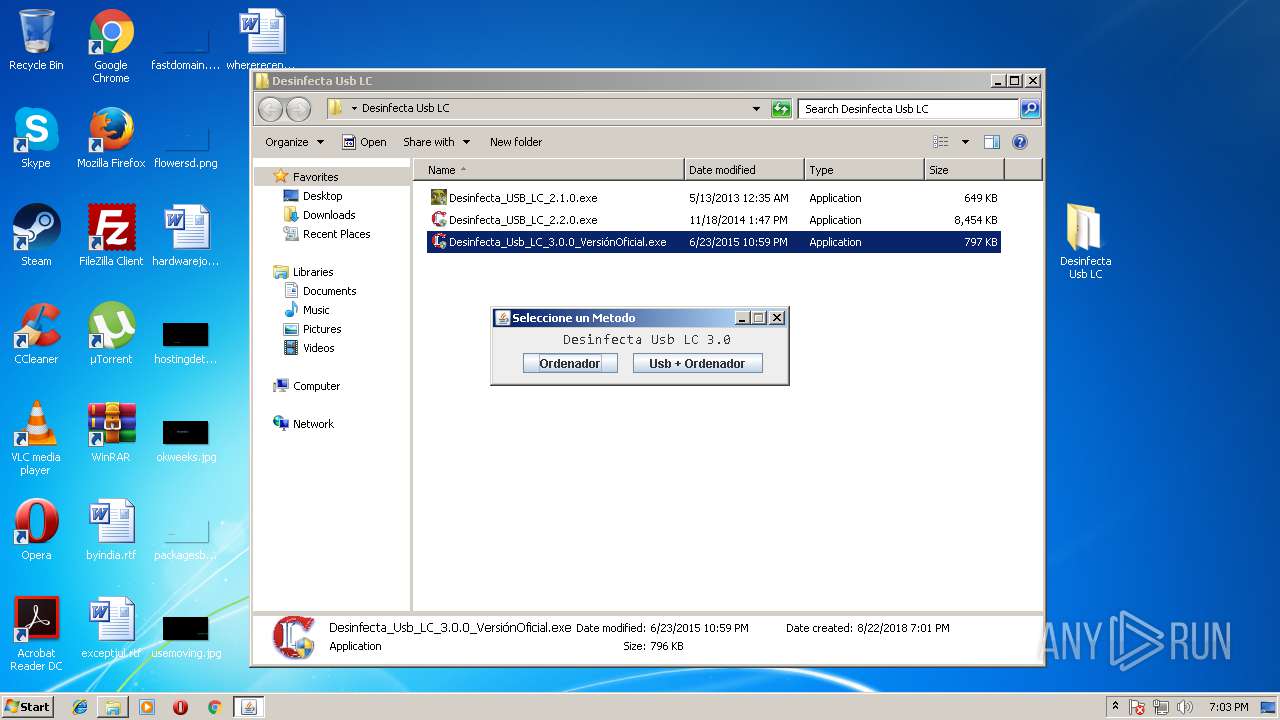Click the refresh button by address bar
The width and height of the screenshot is (1280, 720).
782,109
